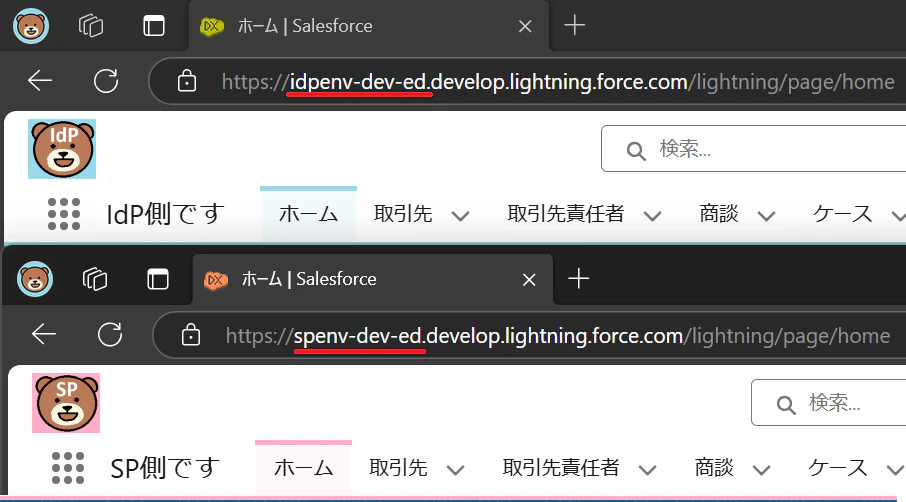This screenshot has height=502, width=906.
Task: Click the 検索 search box in SP org
Action: click(829, 403)
